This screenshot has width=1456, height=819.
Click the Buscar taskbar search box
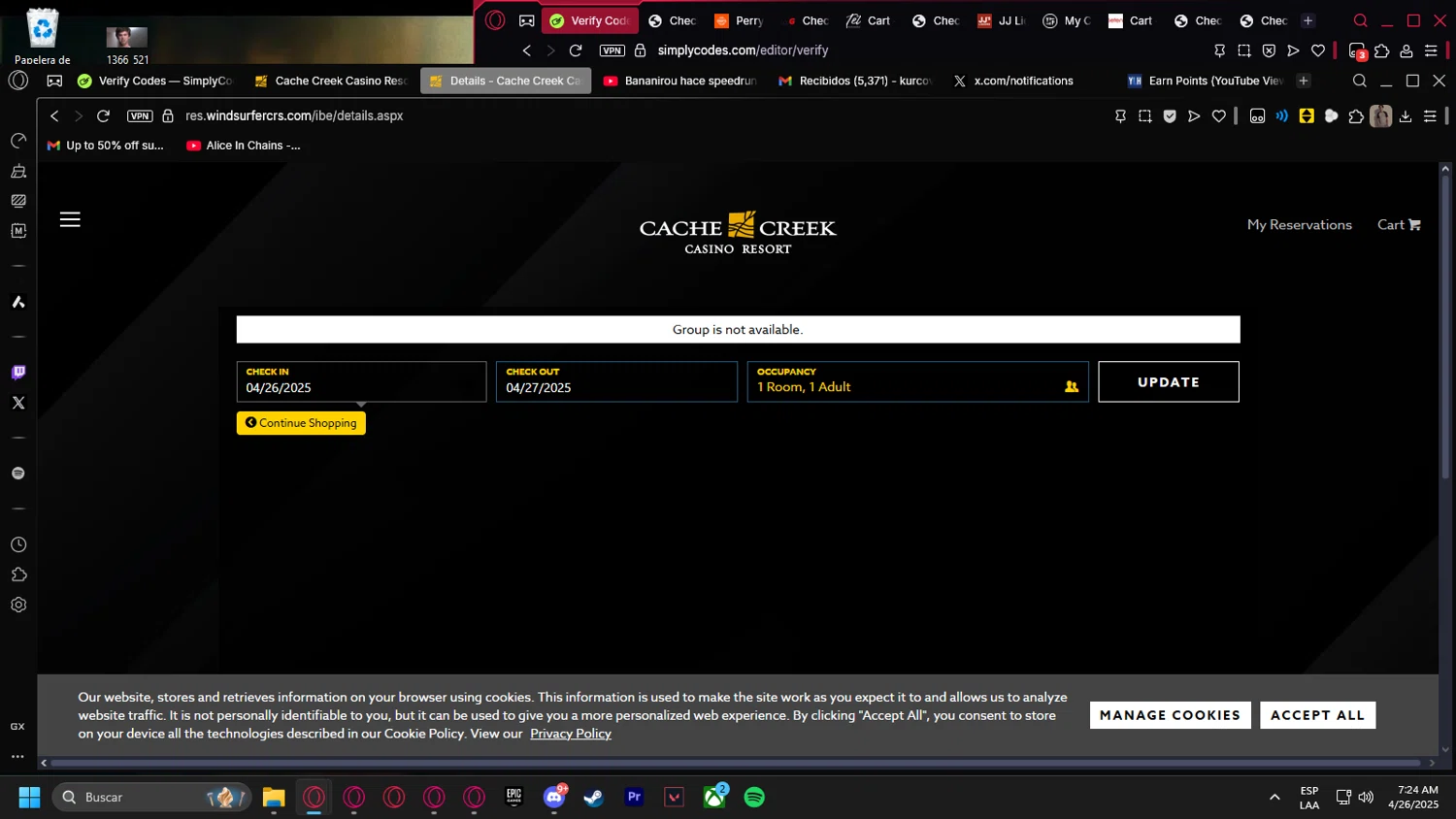(x=151, y=798)
